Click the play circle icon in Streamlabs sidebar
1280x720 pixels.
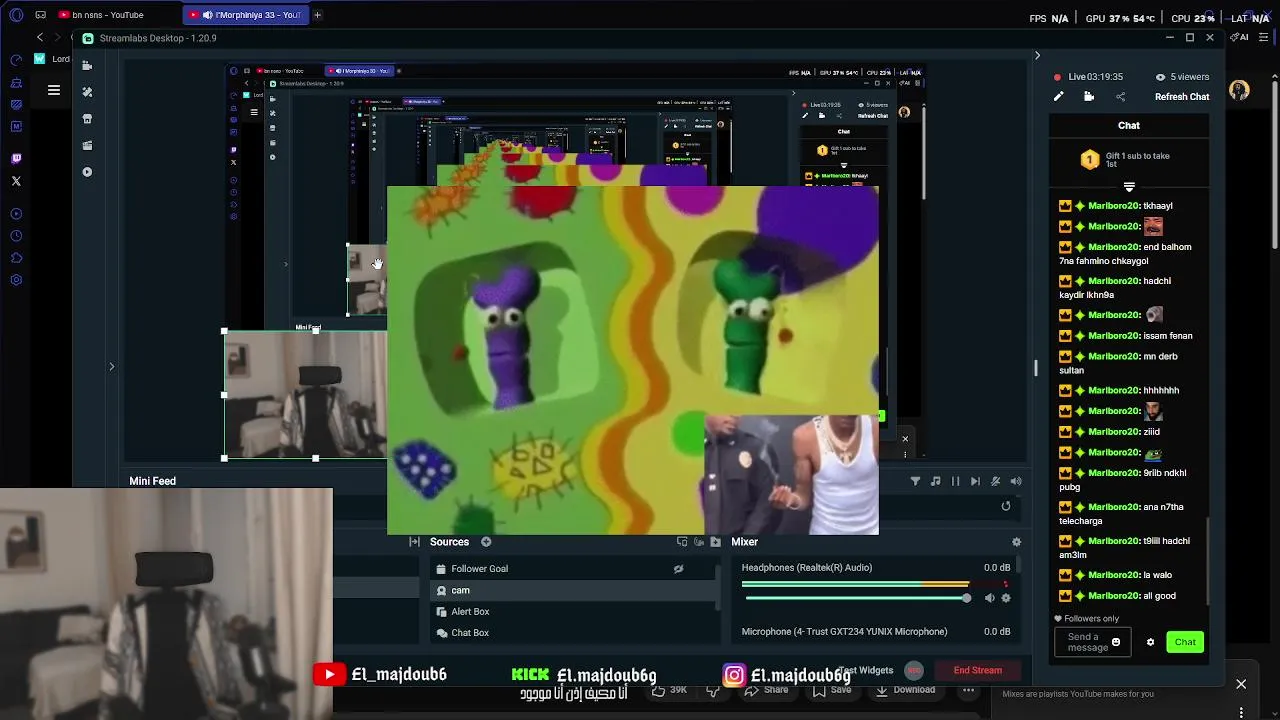pyautogui.click(x=88, y=172)
